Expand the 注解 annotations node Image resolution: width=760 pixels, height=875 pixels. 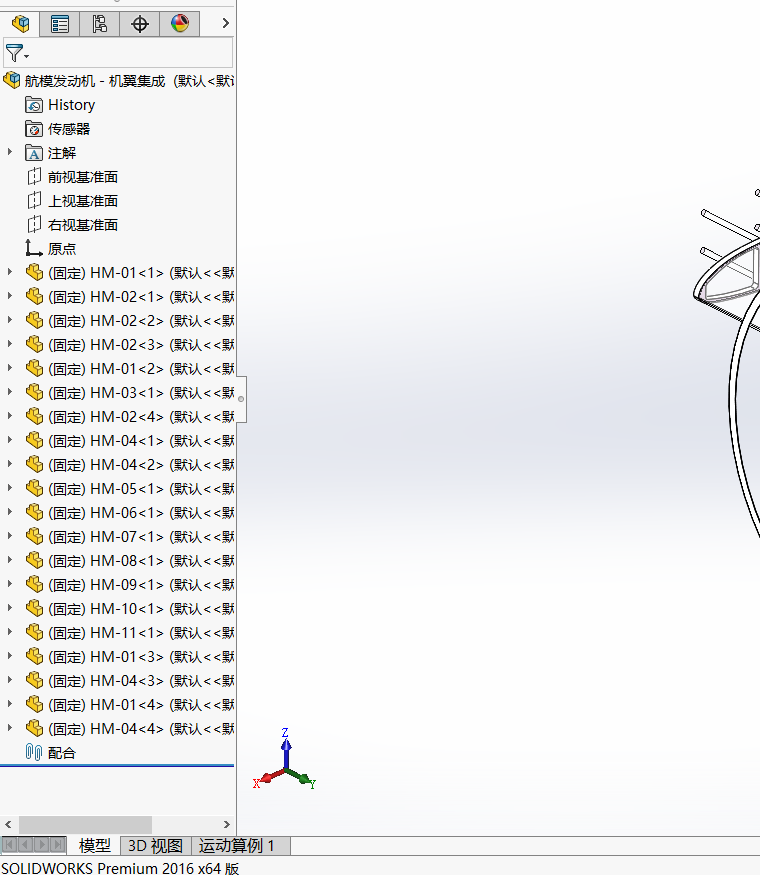(9, 152)
